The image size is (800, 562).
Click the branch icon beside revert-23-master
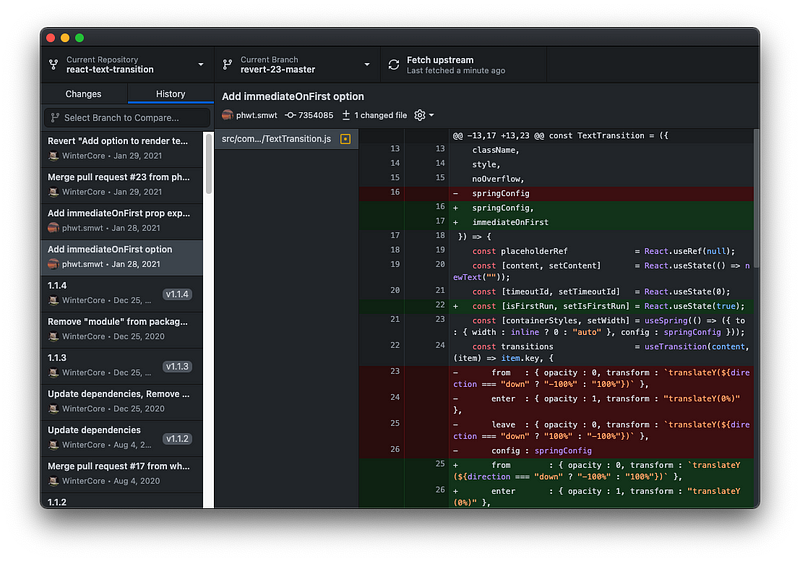(x=228, y=65)
